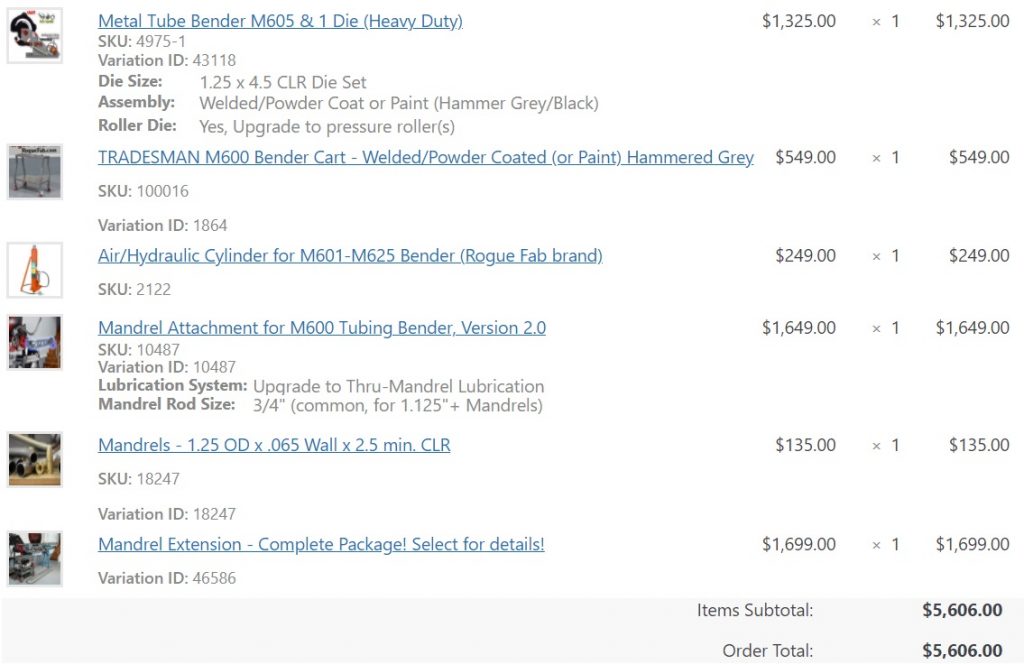
Task: Click the Lubrication System Thru-Mandrel Lubrication value
Action: pyautogui.click(x=398, y=387)
